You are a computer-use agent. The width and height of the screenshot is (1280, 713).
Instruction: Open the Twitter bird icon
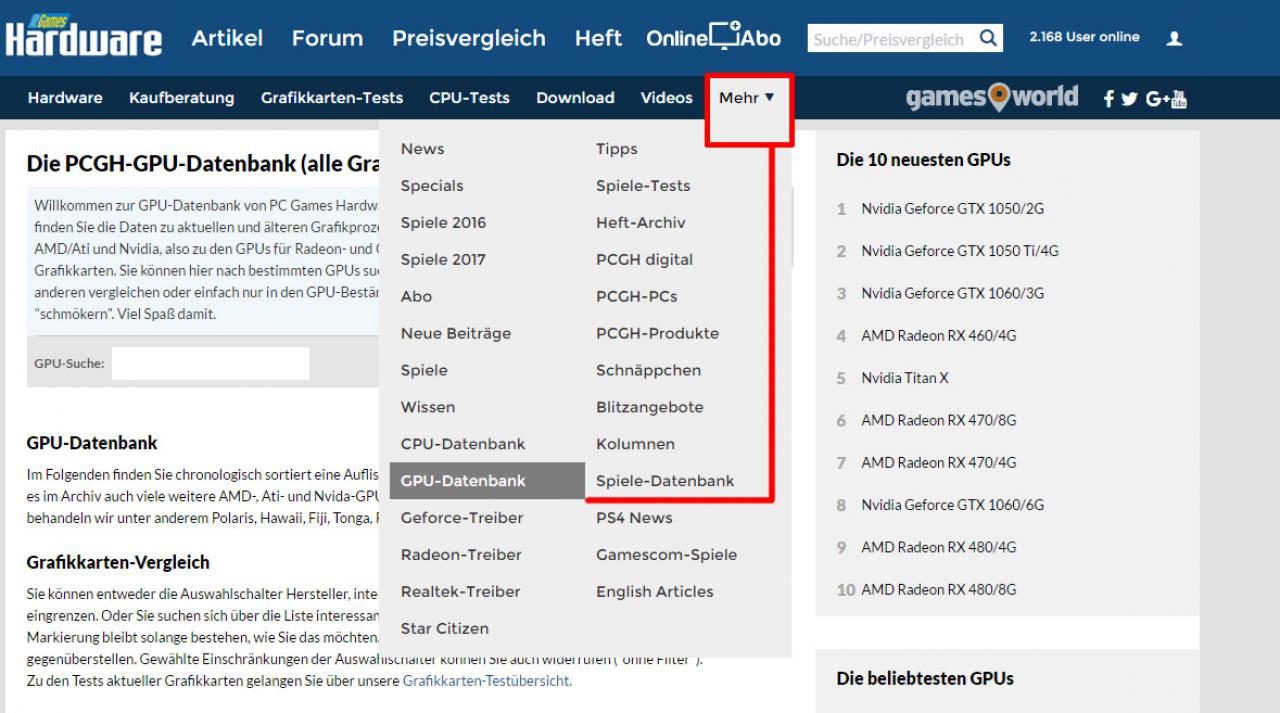click(x=1129, y=98)
